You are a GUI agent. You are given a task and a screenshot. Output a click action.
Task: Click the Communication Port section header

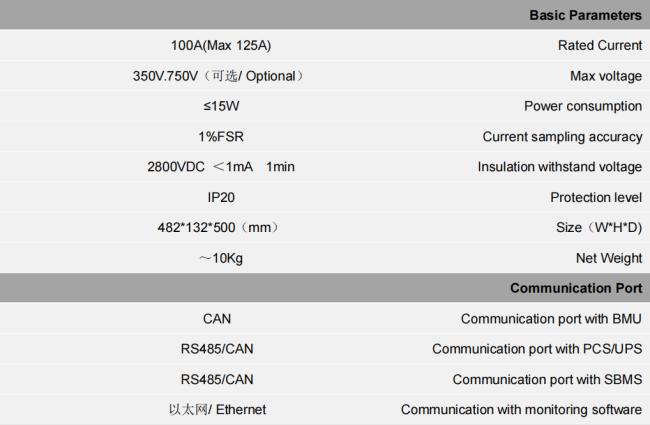tap(576, 288)
